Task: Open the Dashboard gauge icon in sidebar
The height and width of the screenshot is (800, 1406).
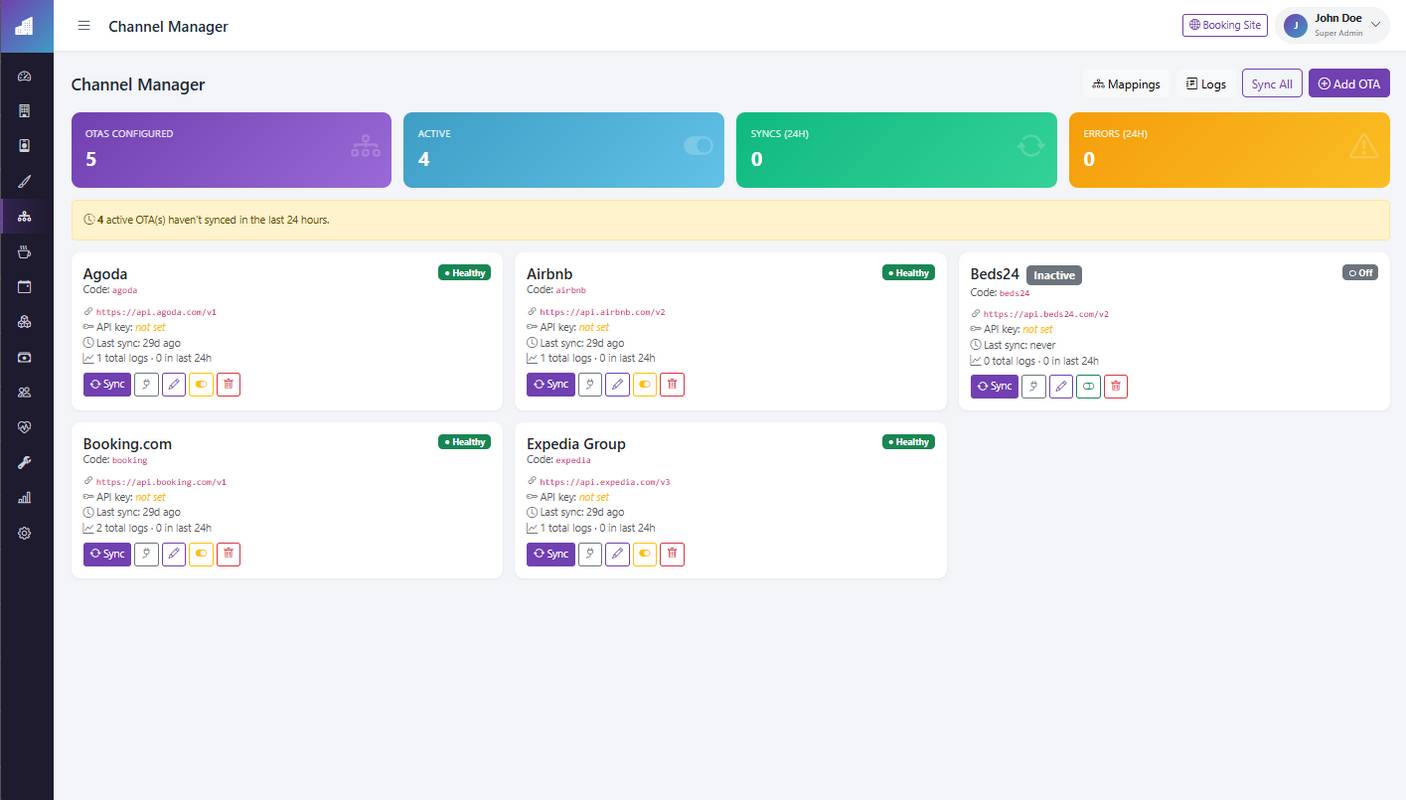Action: 25,76
